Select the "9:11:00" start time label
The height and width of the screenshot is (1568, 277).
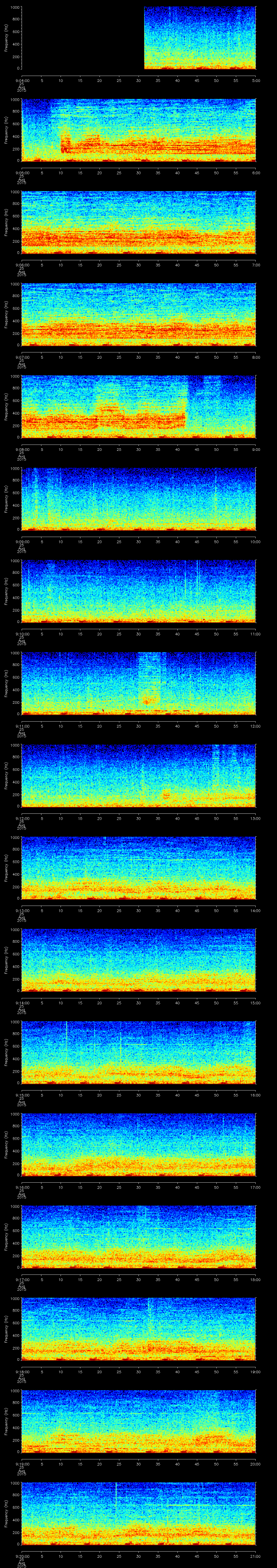(22, 726)
